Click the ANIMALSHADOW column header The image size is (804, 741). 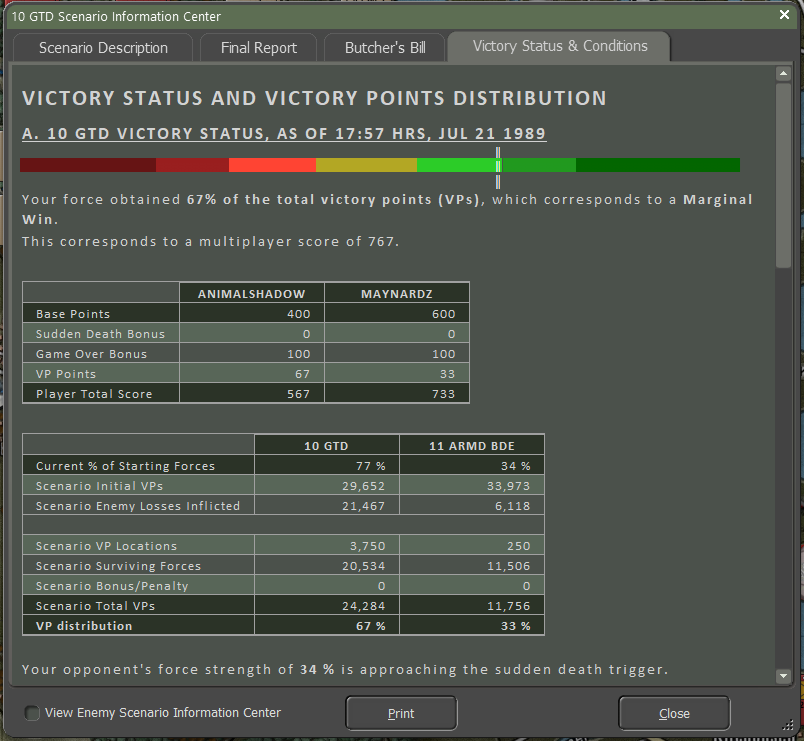click(252, 294)
